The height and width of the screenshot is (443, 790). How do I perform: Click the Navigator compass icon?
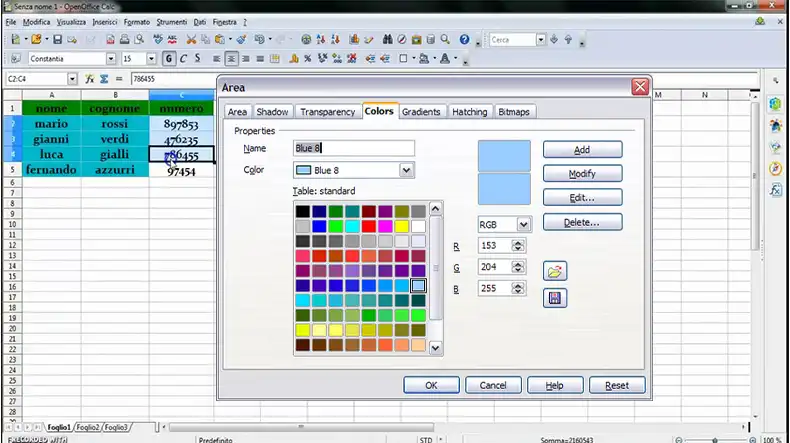(x=402, y=39)
